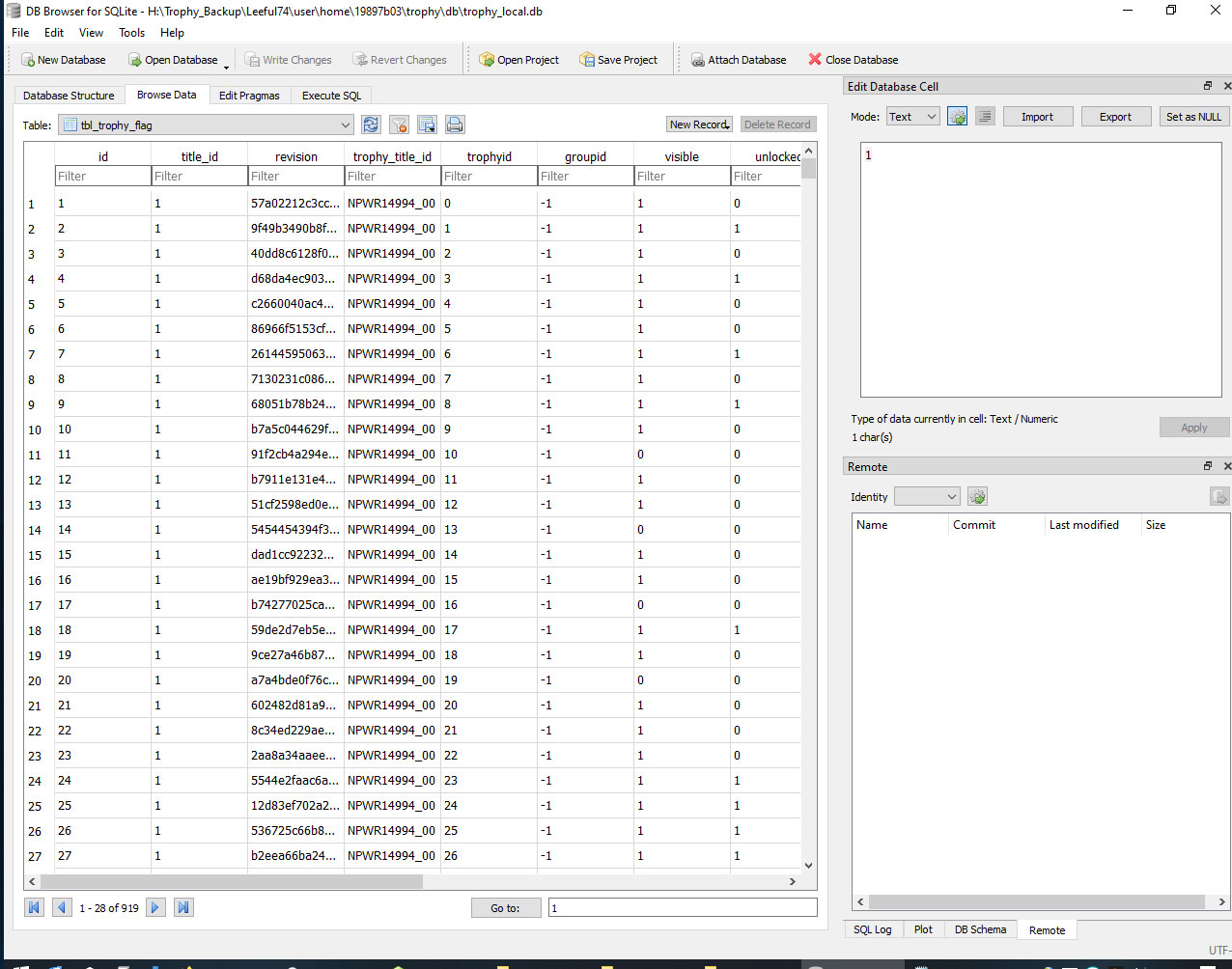Close the Edit Database Cell panel
The width and height of the screenshot is (1232, 969).
pos(1227,86)
